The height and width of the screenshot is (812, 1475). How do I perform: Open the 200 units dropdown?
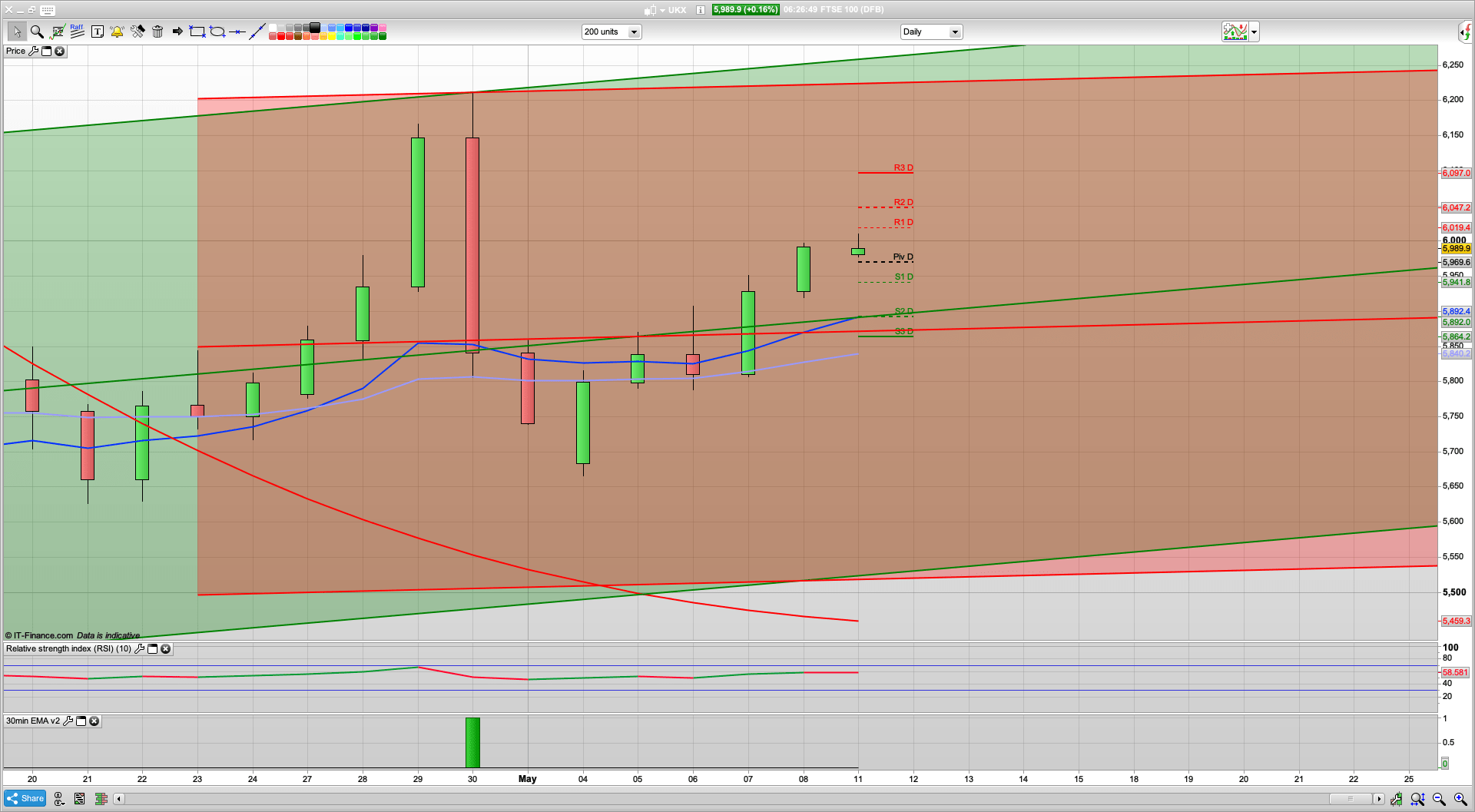(x=634, y=32)
